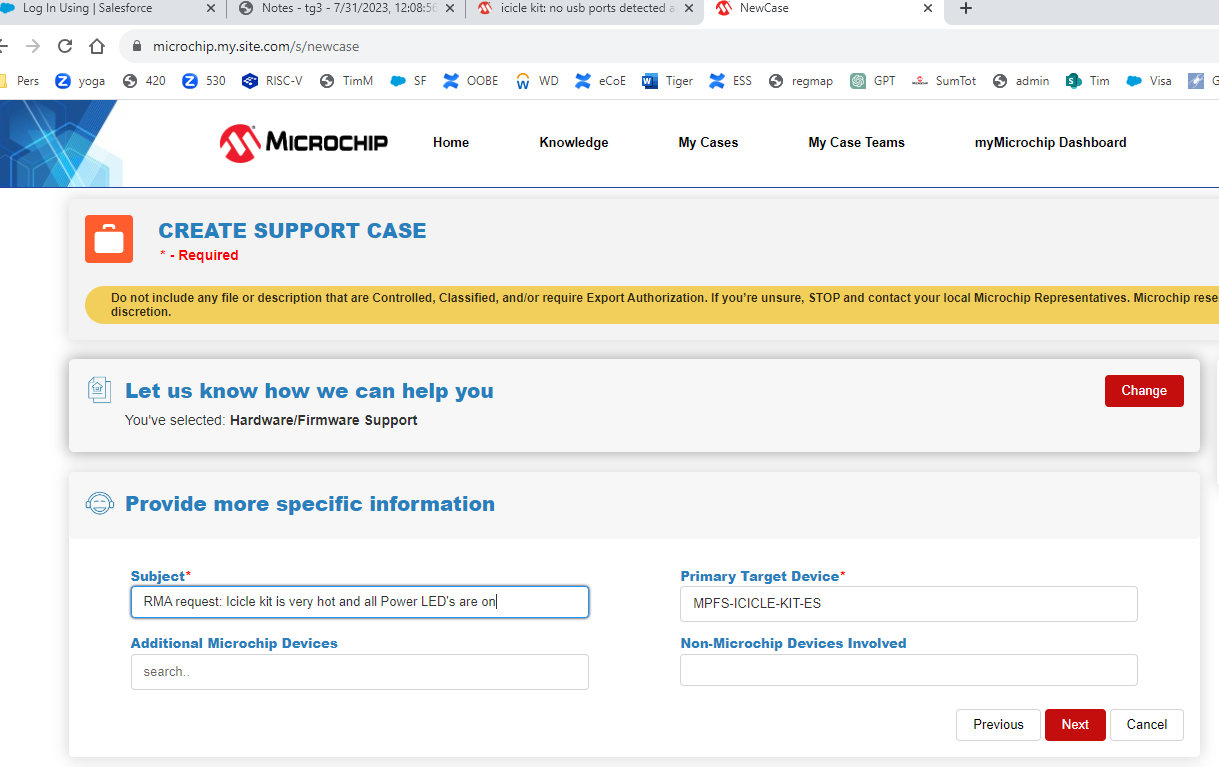
Task: Go forward with the browser arrow
Action: [x=33, y=46]
